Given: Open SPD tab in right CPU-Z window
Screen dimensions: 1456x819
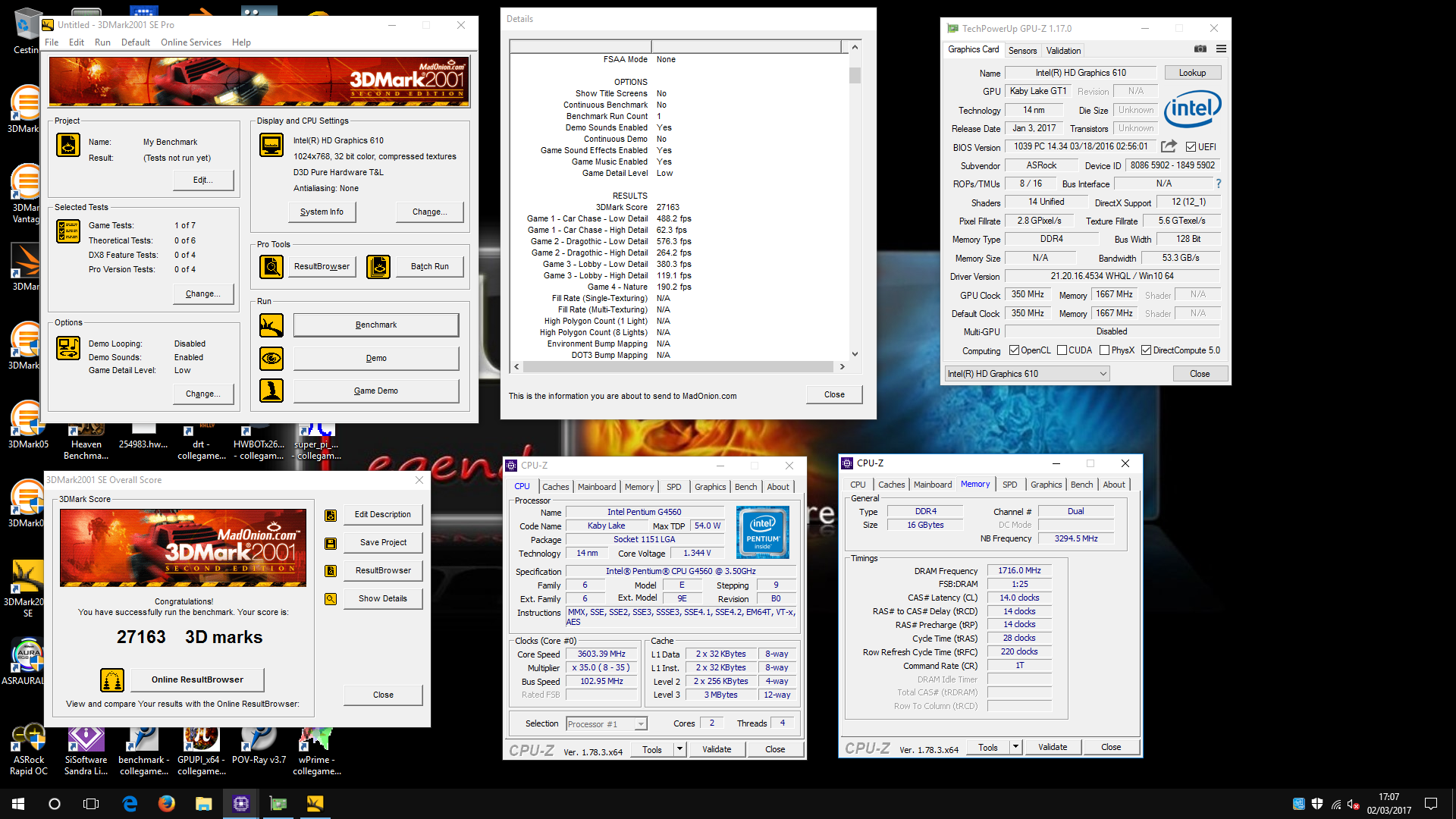Looking at the screenshot, I should click(1009, 485).
